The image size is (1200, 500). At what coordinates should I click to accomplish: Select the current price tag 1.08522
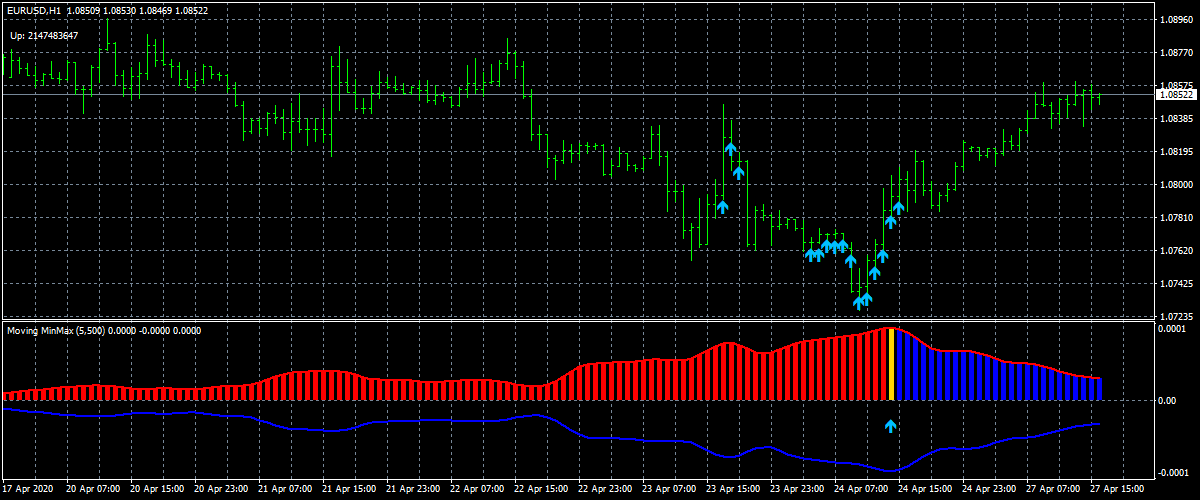point(1175,95)
